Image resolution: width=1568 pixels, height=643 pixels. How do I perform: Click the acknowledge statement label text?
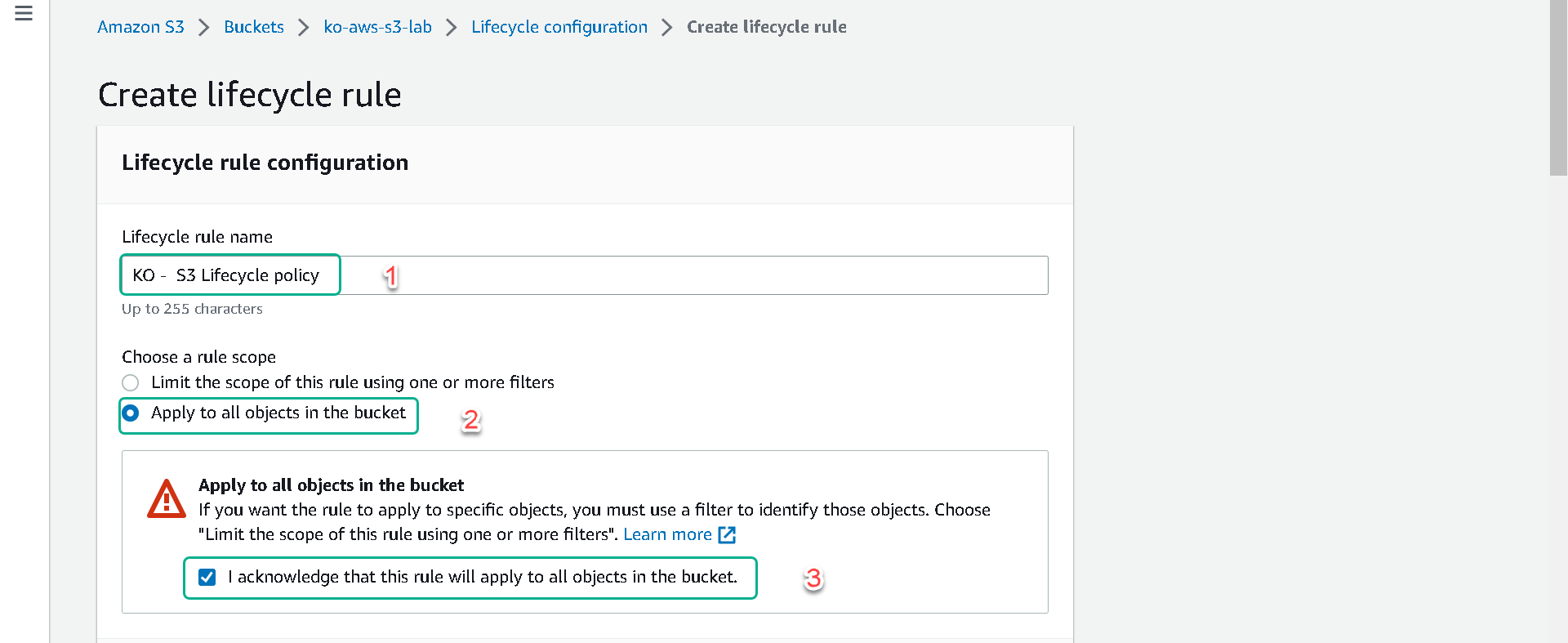(483, 577)
